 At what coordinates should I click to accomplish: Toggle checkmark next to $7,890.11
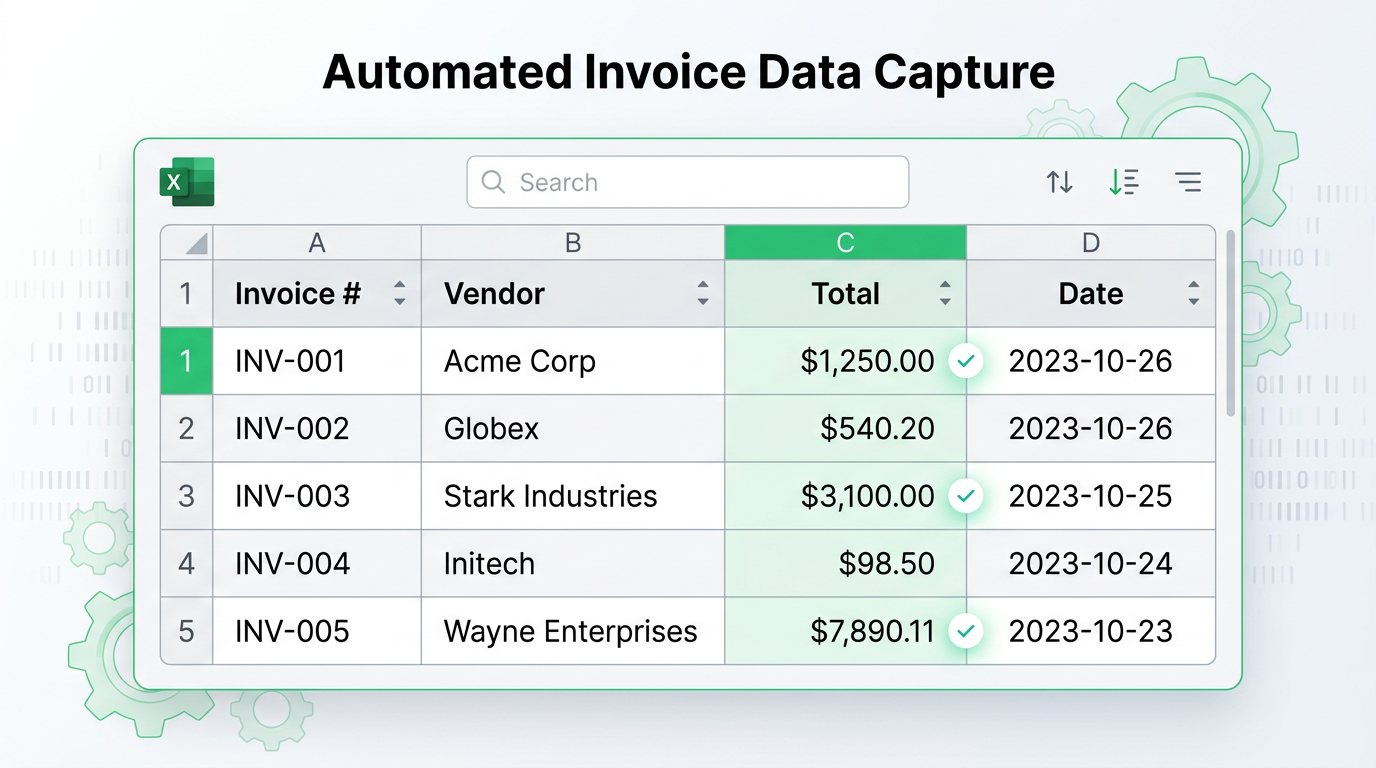tap(965, 631)
